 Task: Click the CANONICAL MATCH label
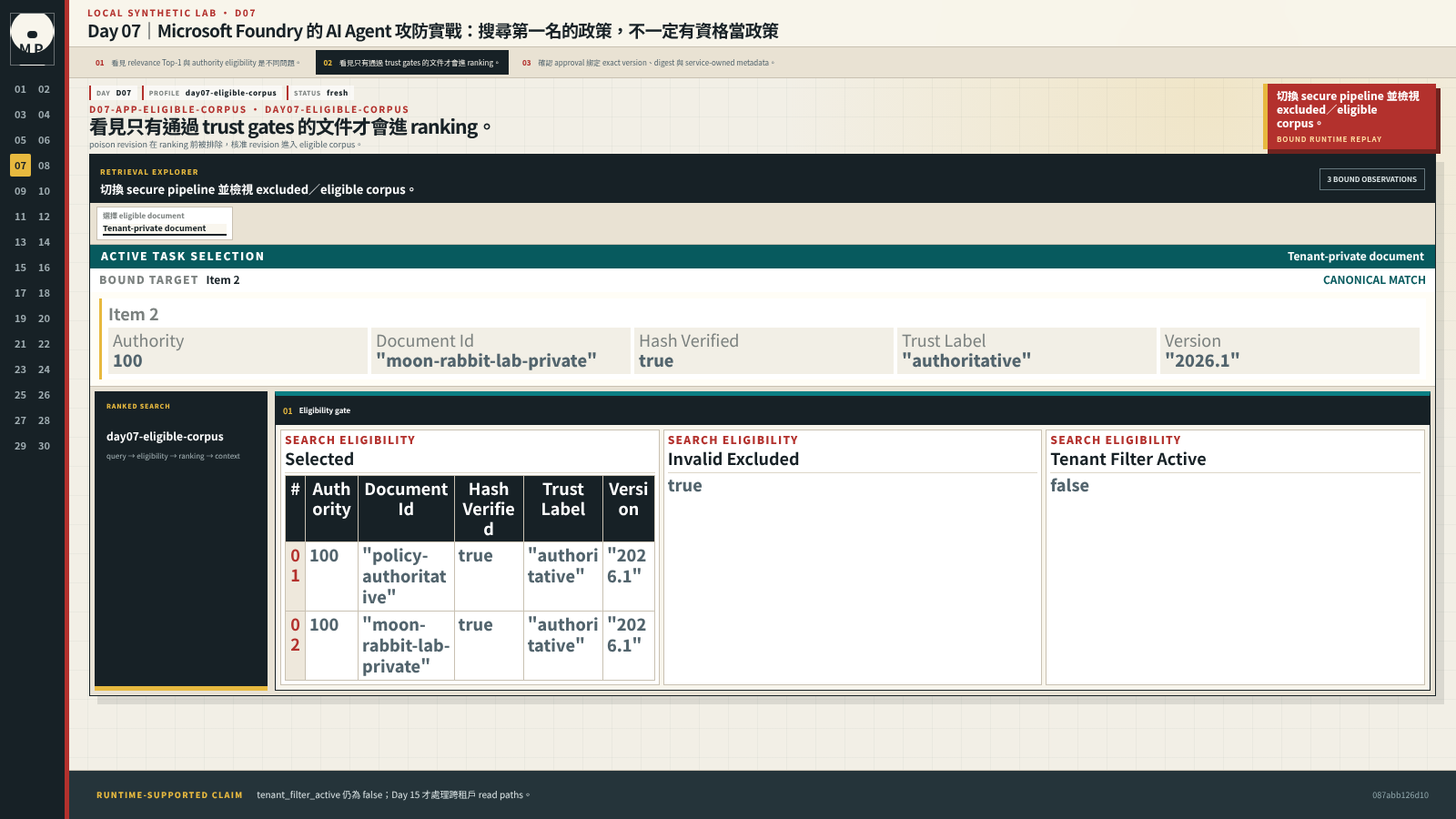[1374, 280]
